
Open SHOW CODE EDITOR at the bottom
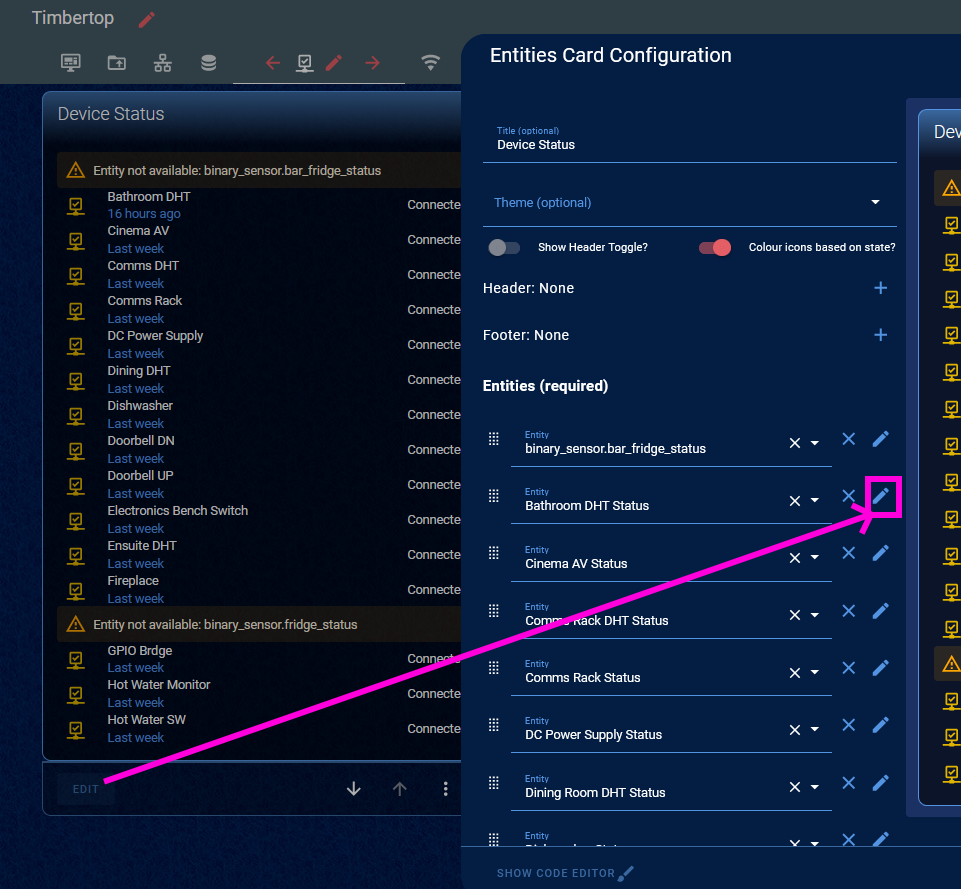coord(557,872)
